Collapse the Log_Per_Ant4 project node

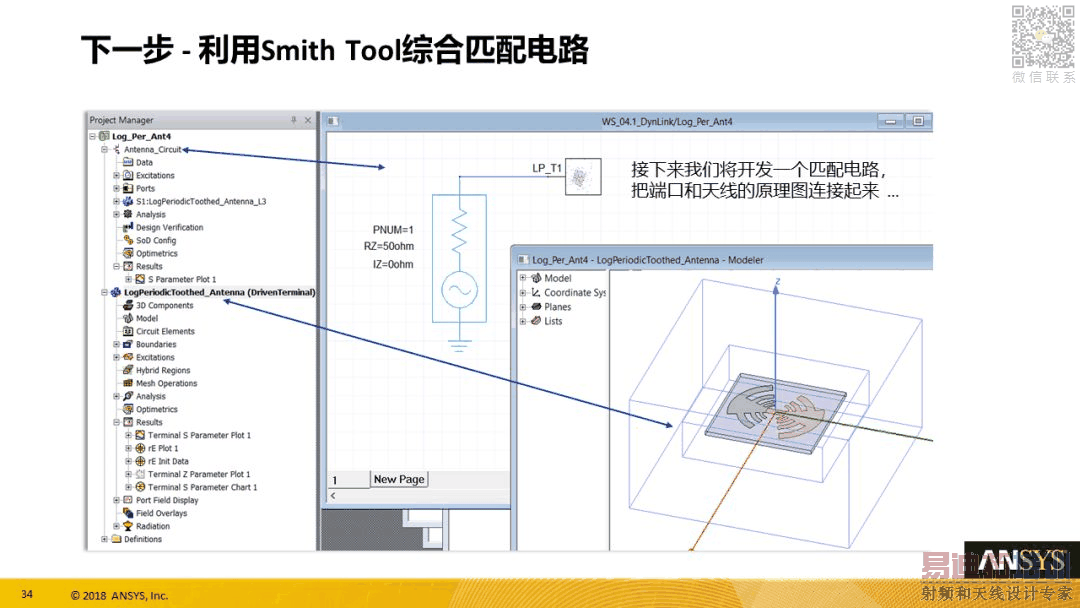(x=92, y=136)
